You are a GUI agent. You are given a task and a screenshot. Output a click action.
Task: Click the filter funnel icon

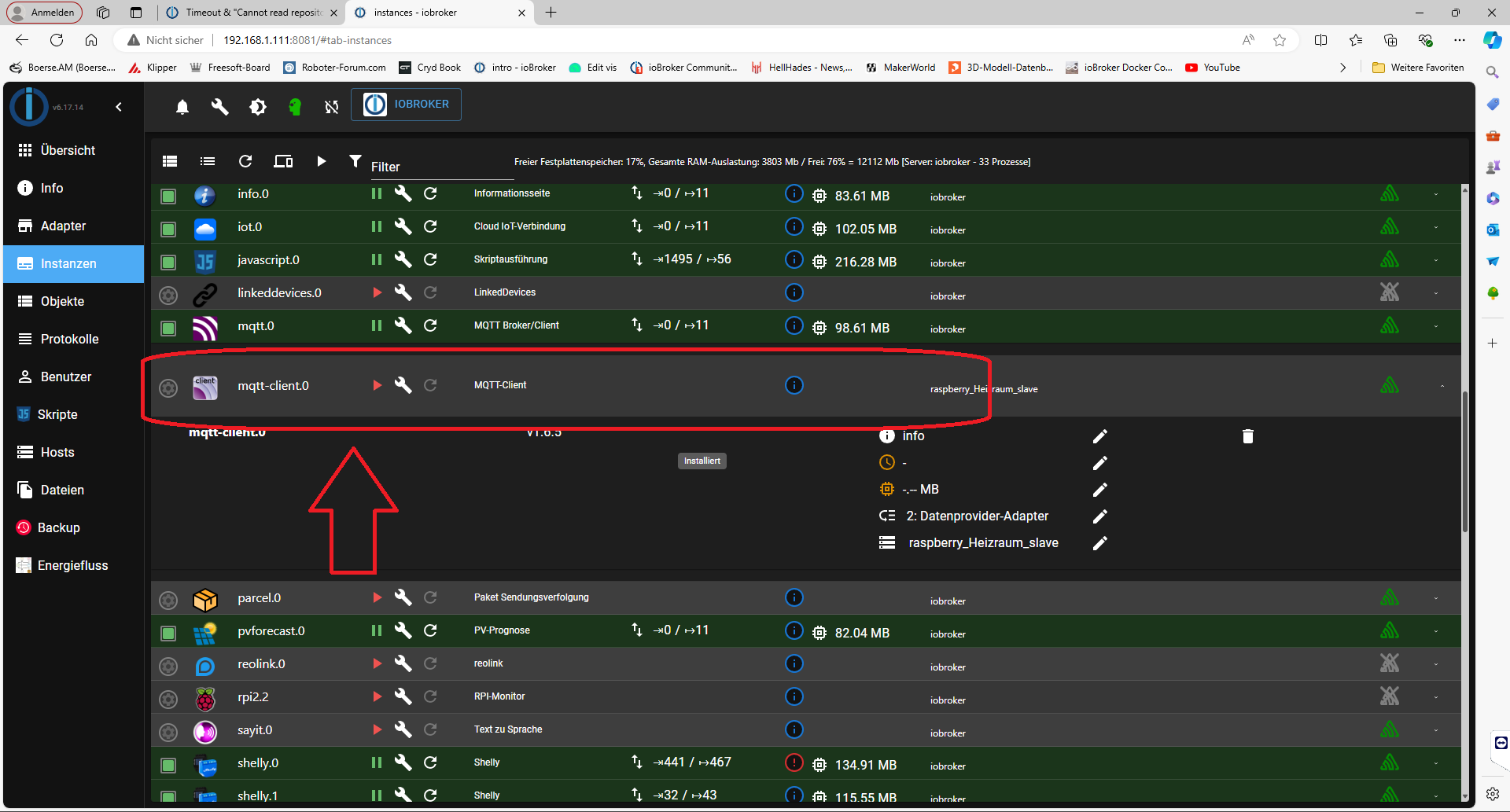355,161
